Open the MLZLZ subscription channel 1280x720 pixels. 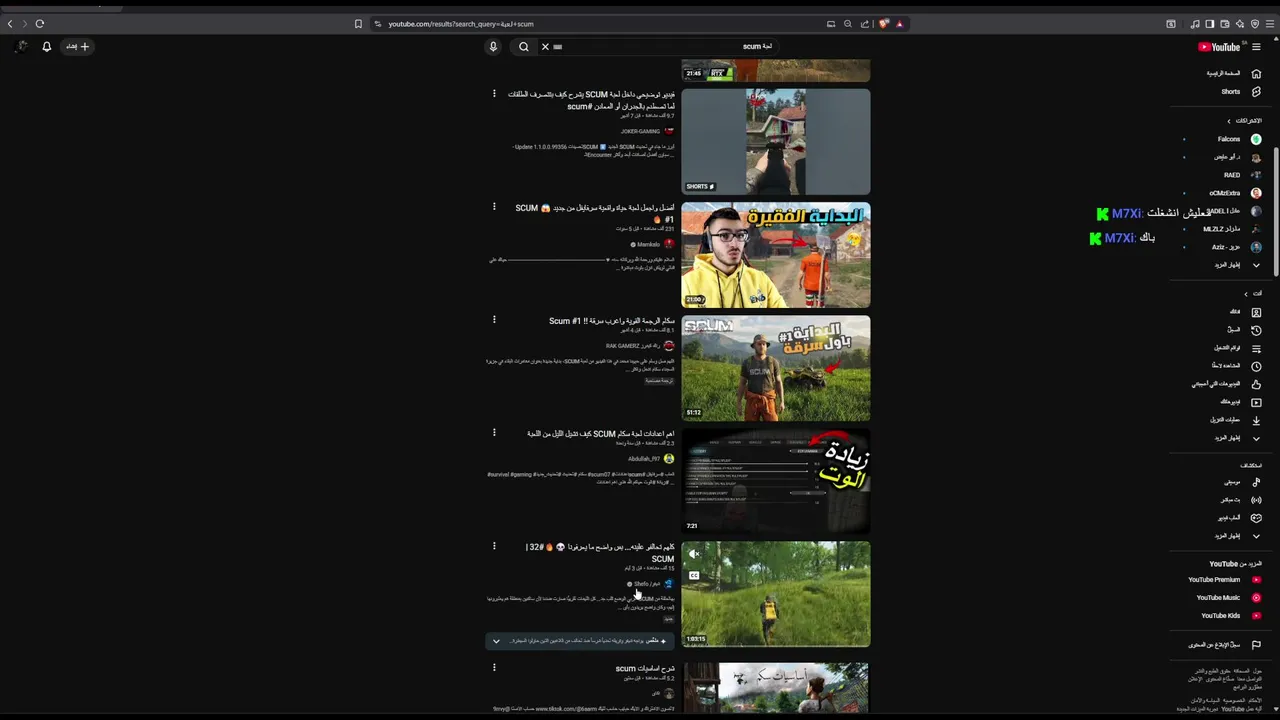pos(1234,229)
